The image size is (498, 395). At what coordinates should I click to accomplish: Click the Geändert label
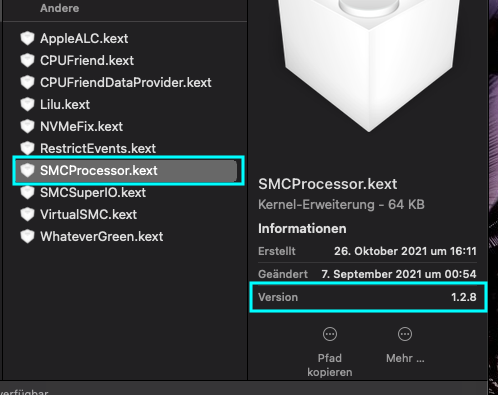(x=283, y=274)
